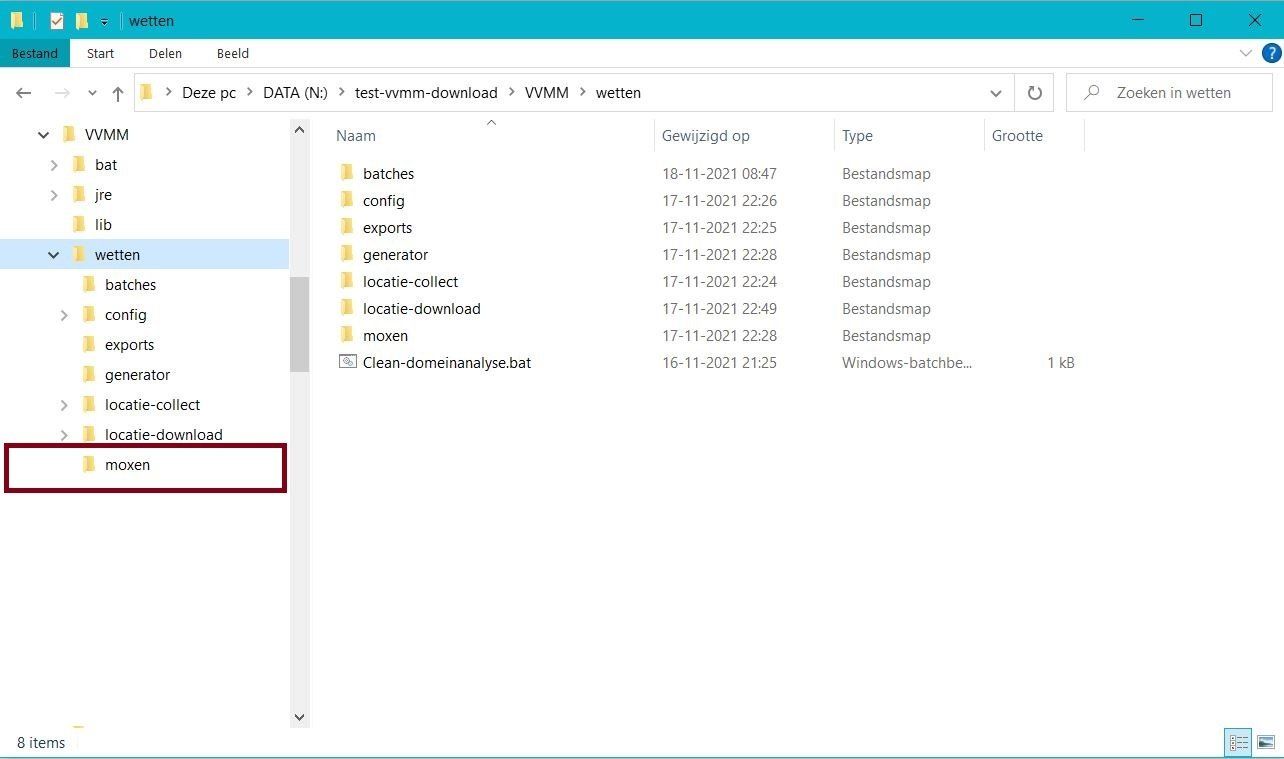Switch to Details view icon in status bar
1284x759 pixels.
coord(1239,742)
